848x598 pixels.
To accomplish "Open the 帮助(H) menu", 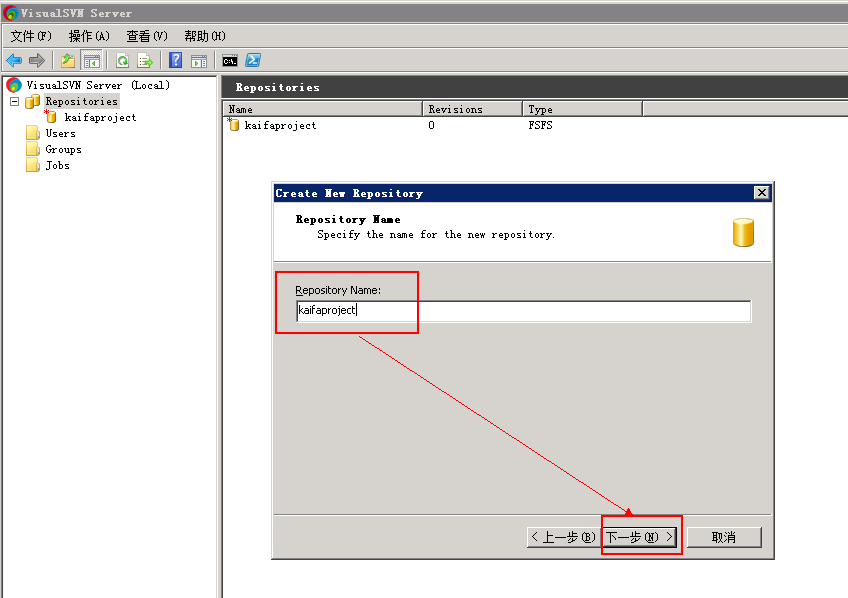I will (205, 36).
